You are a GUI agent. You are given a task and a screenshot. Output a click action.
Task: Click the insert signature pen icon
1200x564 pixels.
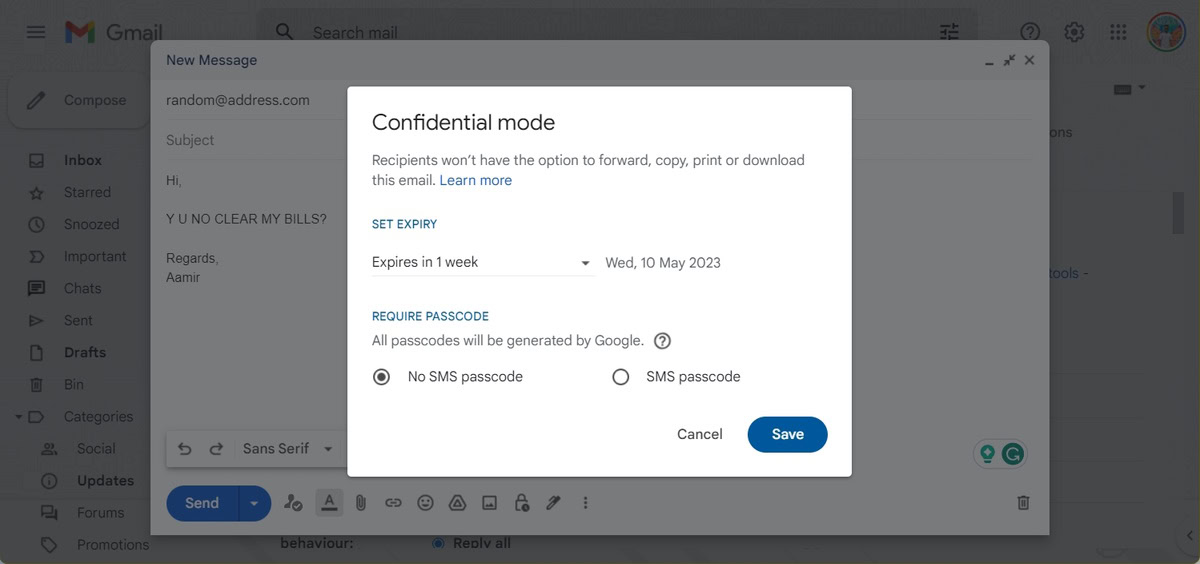(553, 503)
